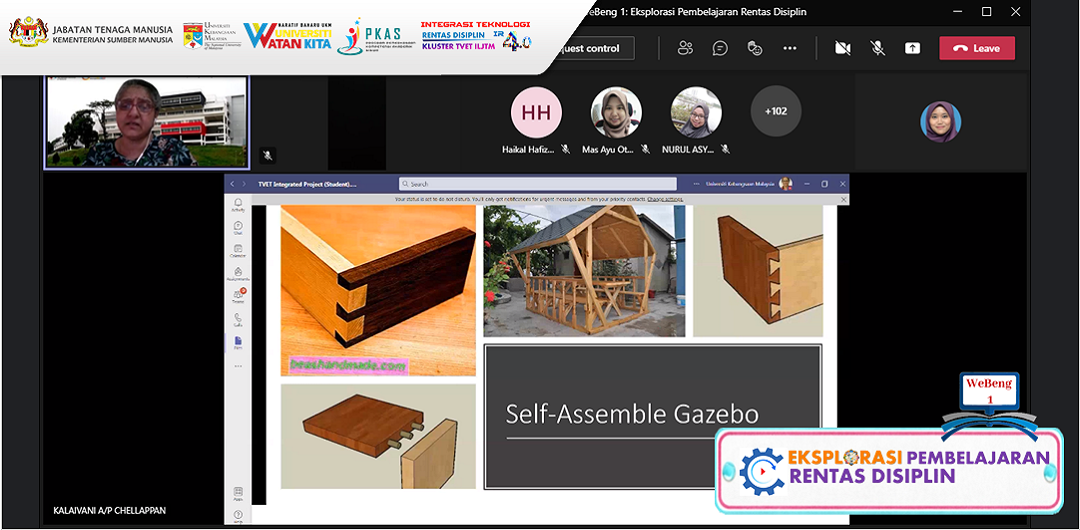Open the meeting chat conversation
Screen dimensions: 1080x530
pos(720,48)
